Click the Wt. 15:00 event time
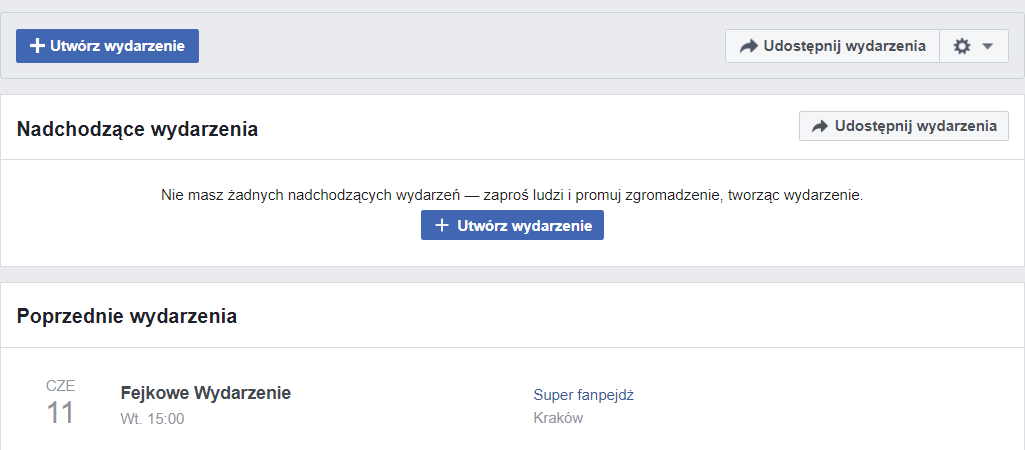The image size is (1025, 450). pos(152,419)
